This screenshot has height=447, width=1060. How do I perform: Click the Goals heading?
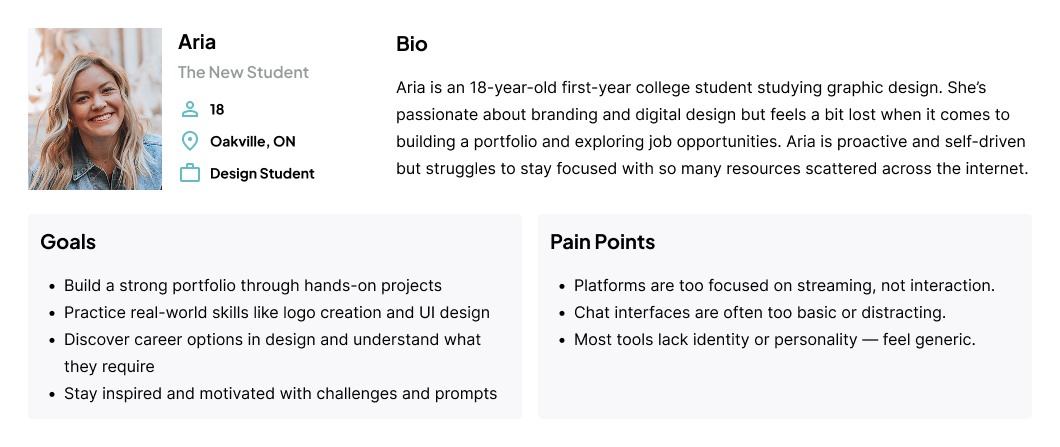point(68,242)
